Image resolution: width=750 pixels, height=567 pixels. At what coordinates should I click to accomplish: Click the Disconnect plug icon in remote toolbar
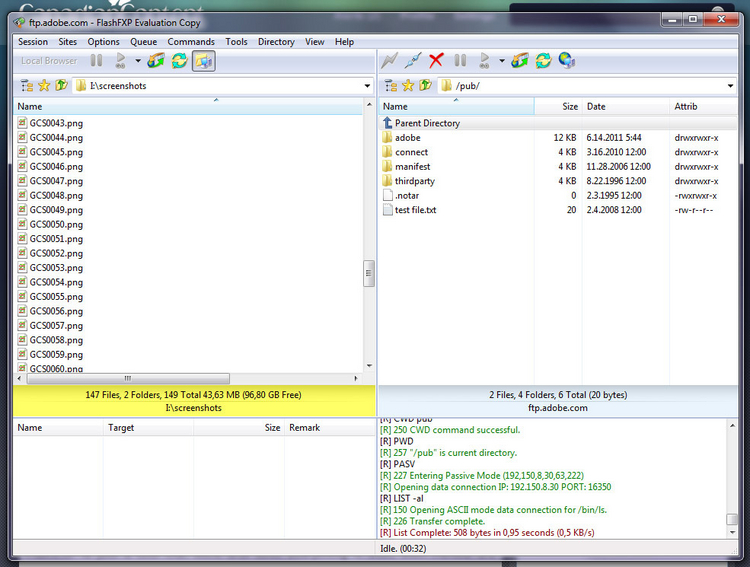[x=412, y=61]
